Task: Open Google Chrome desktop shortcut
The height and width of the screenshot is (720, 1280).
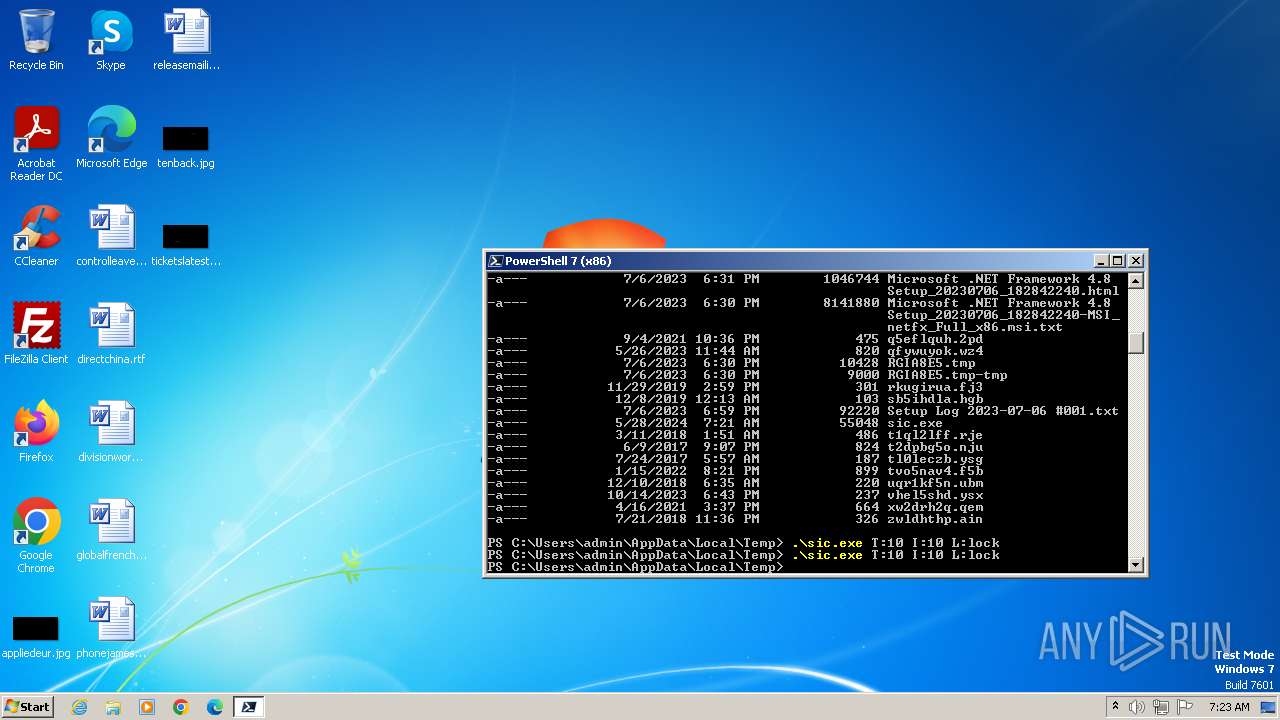Action: (36, 535)
